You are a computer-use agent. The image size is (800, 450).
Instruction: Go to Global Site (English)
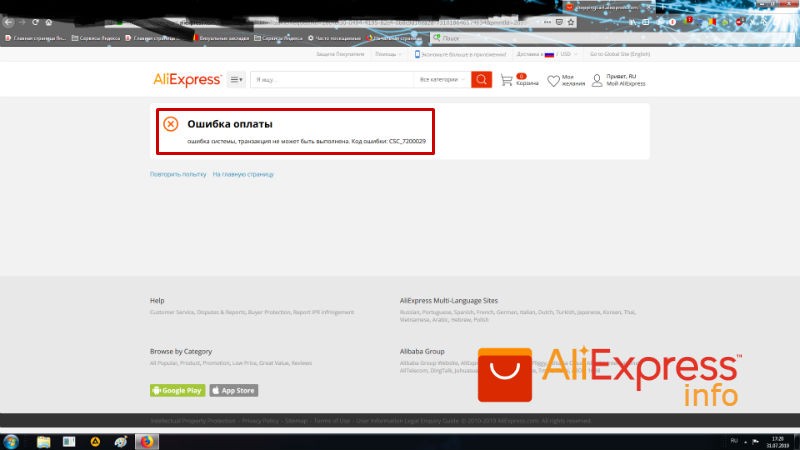point(620,54)
